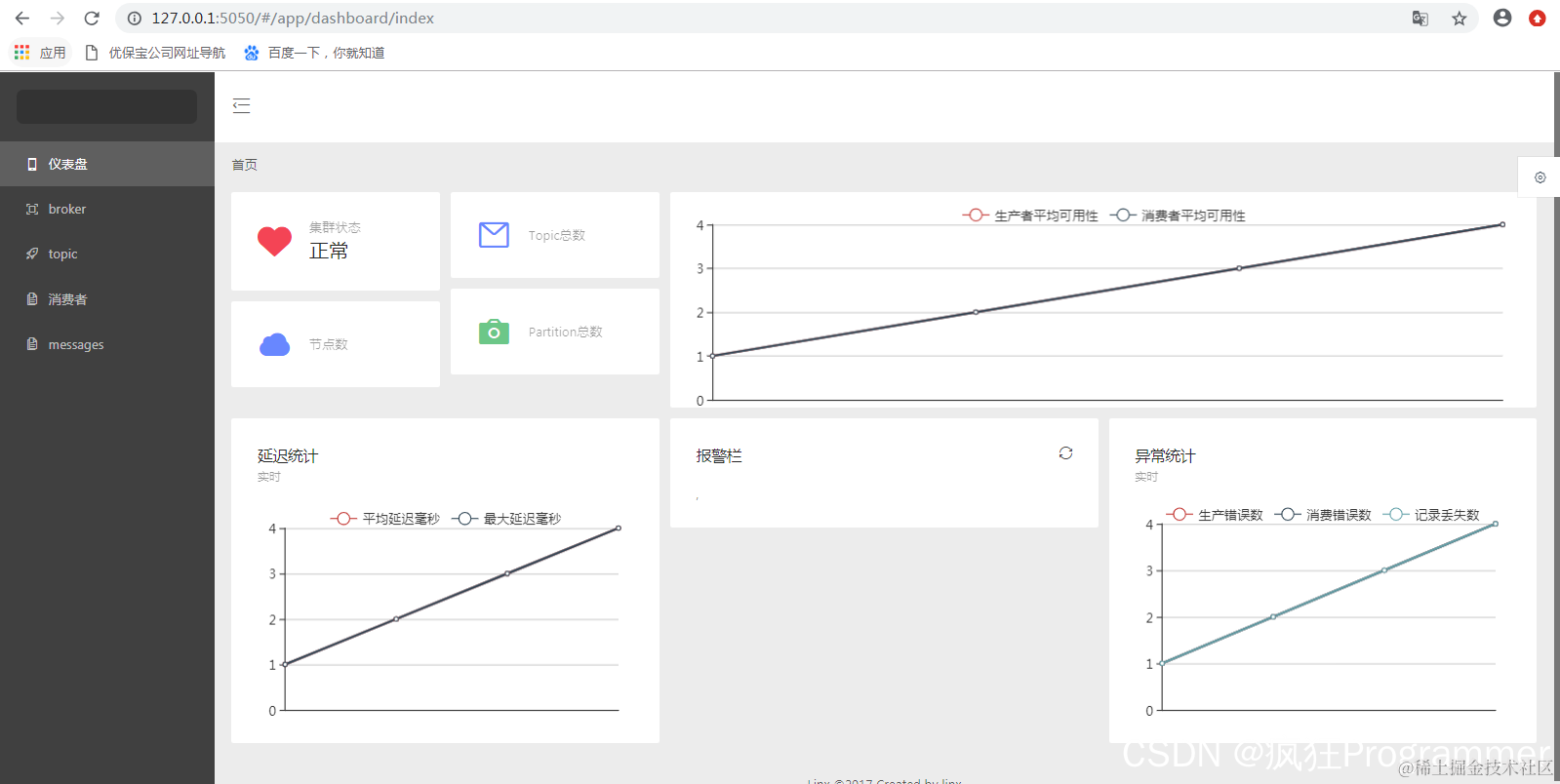Toggle the 记录丢失数 legend series
The width and height of the screenshot is (1560, 784).
[1431, 515]
